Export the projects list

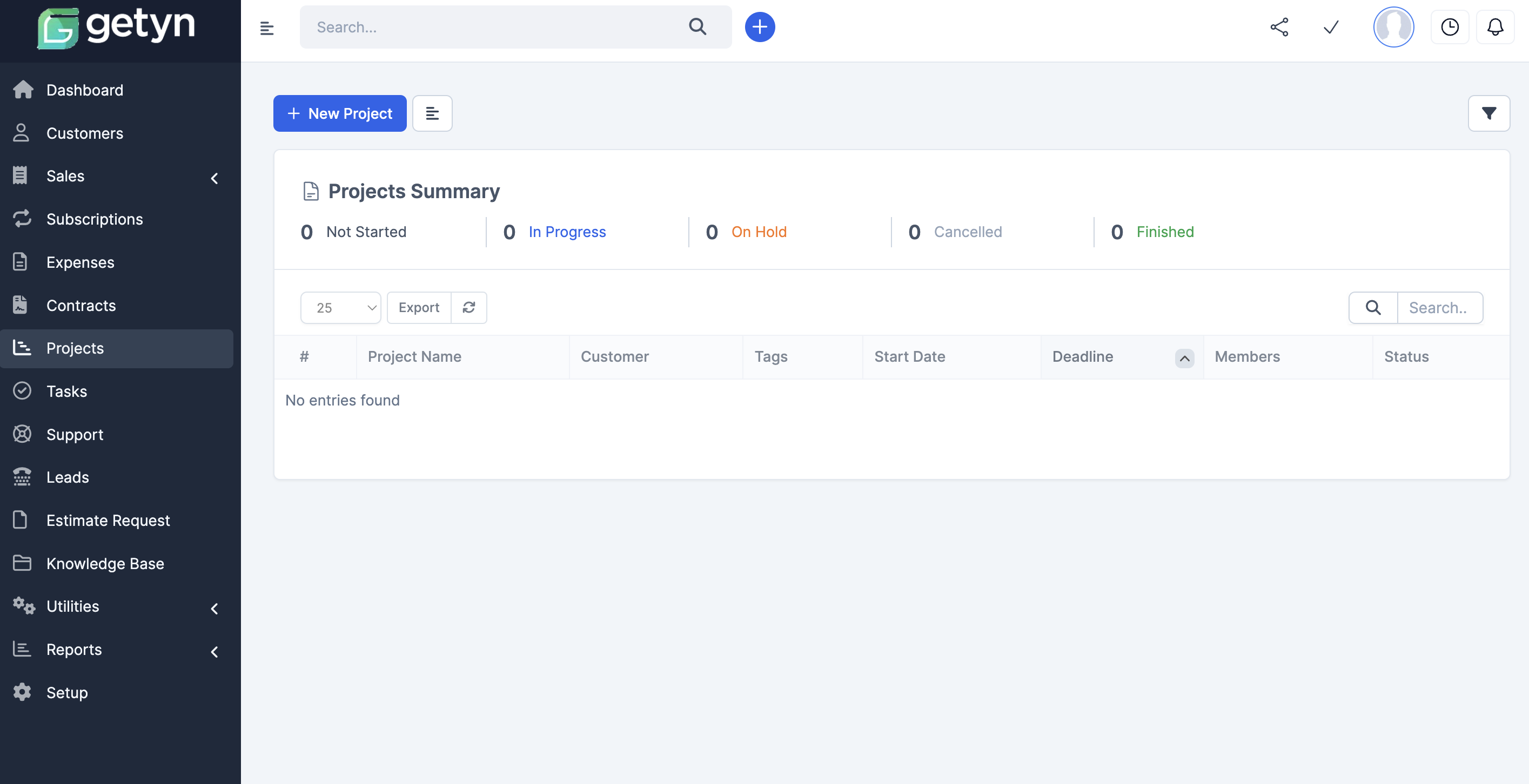point(419,307)
